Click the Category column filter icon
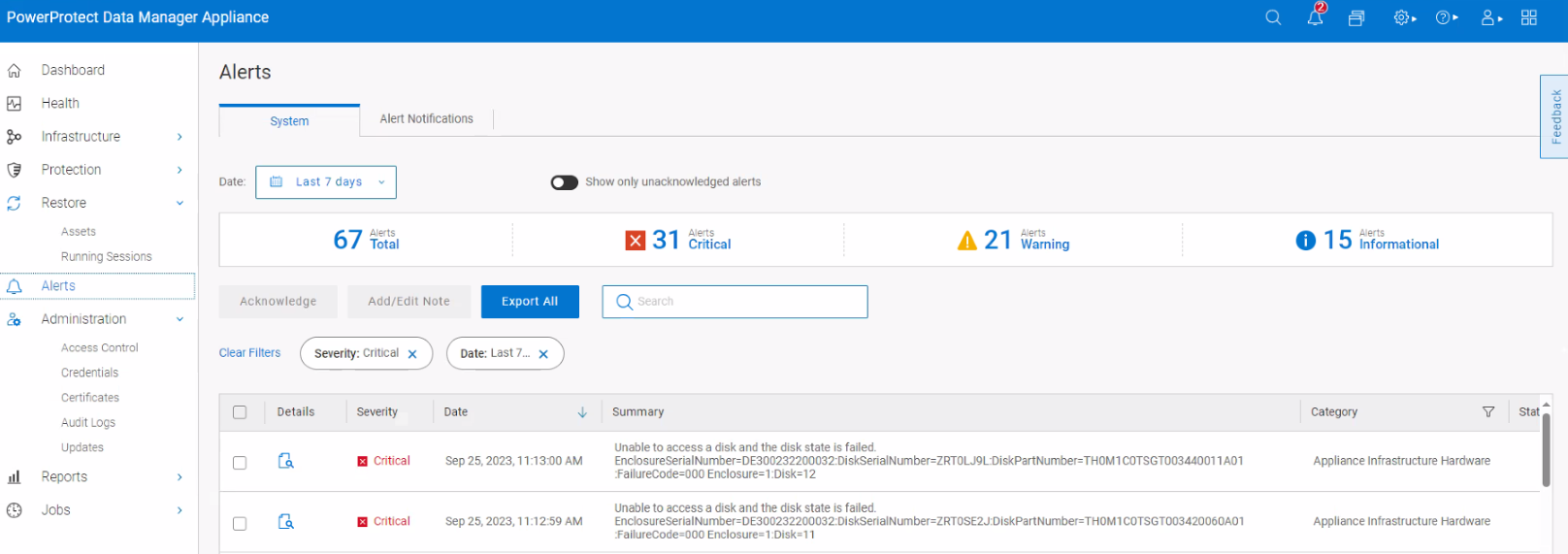Viewport: 1568px width, 554px height. click(x=1488, y=412)
